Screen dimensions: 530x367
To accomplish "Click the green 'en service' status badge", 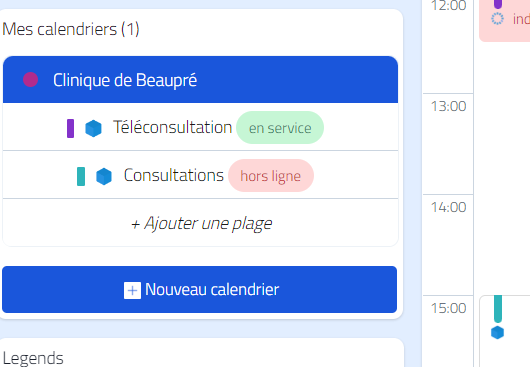I will pos(280,128).
